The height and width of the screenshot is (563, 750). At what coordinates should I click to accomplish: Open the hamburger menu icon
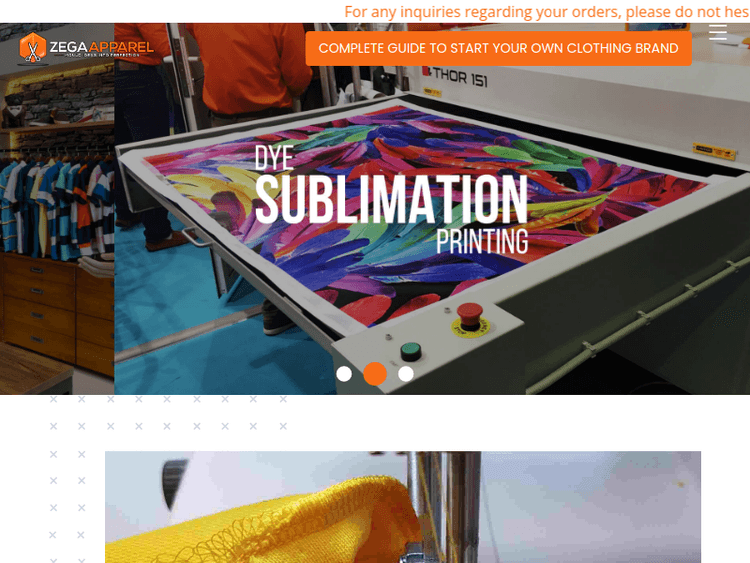pos(717,32)
